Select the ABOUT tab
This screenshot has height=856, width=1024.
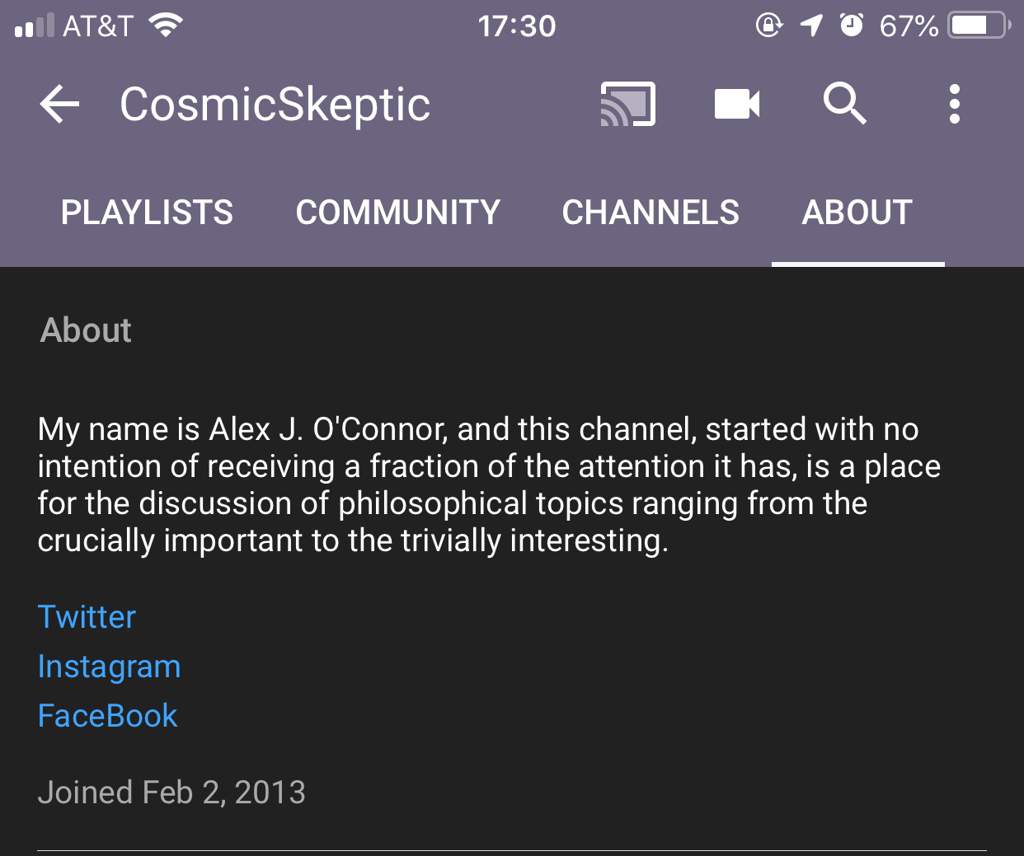[857, 212]
